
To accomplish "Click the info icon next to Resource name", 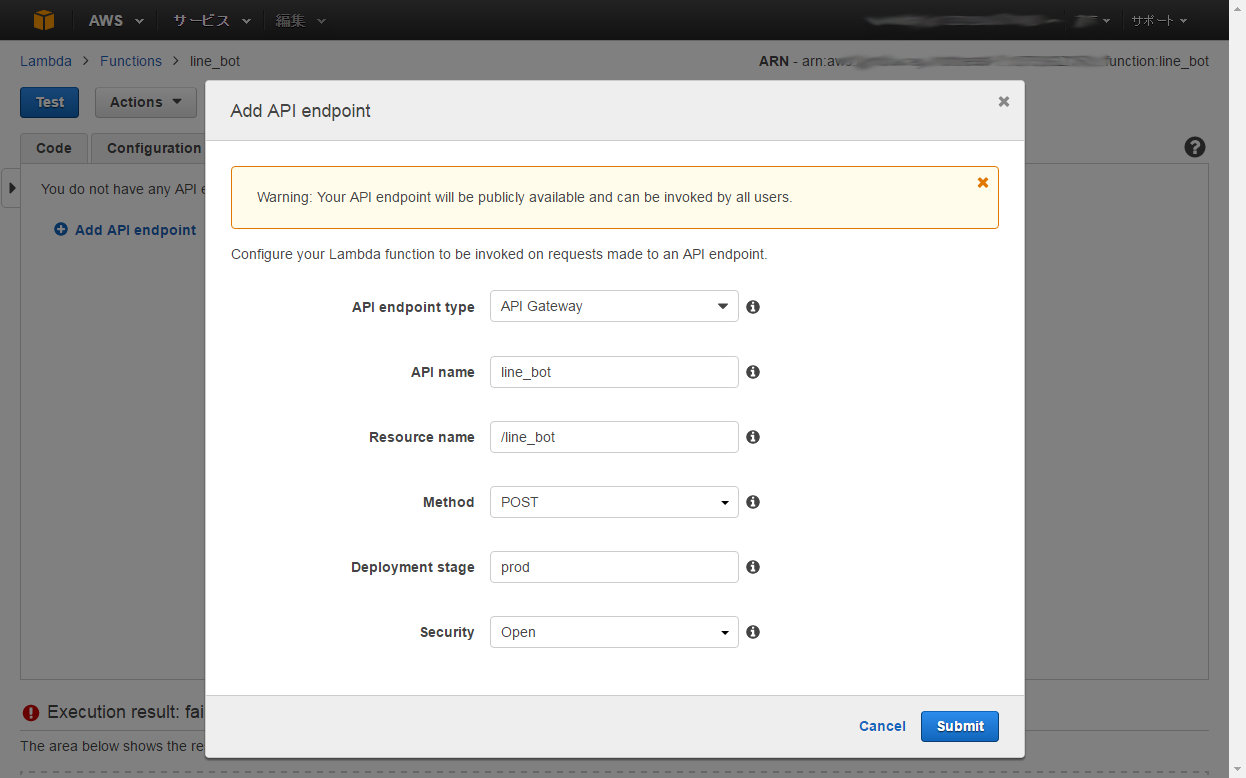I will coord(753,436).
